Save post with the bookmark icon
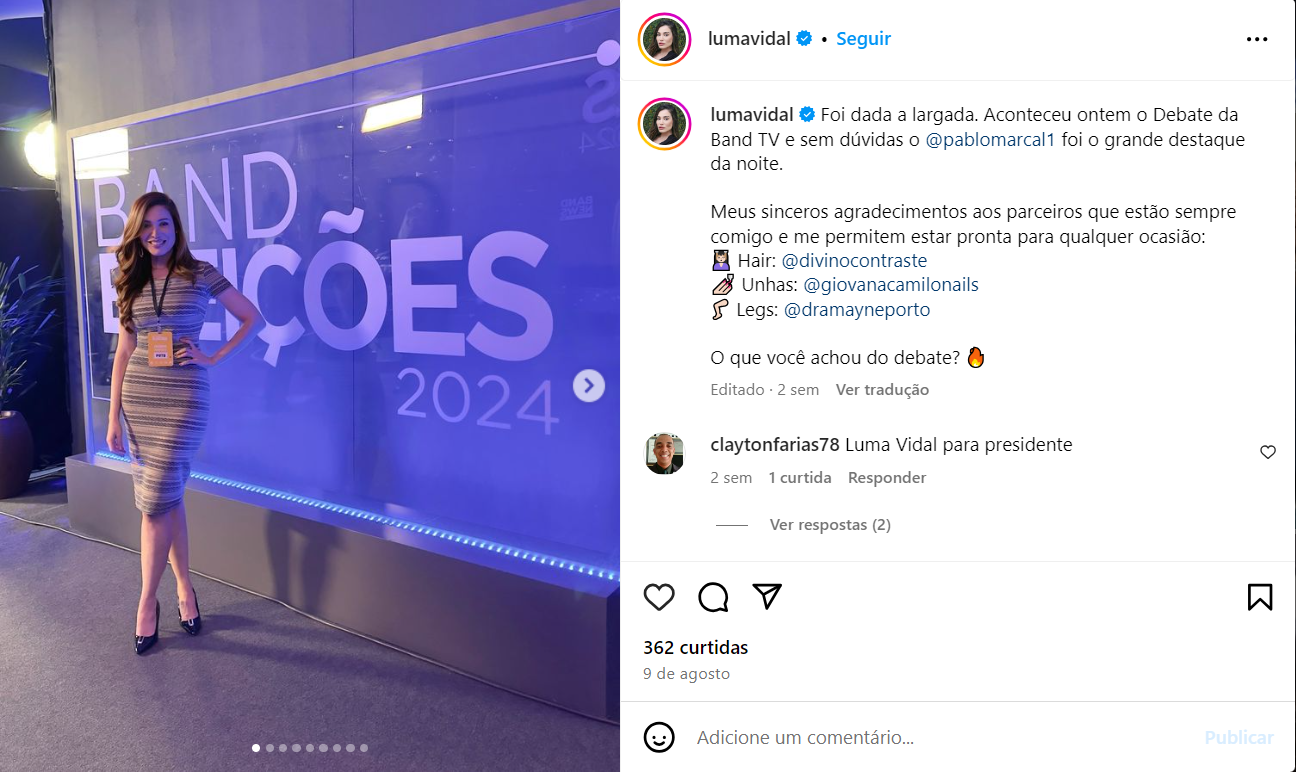1296x772 pixels. [1260, 597]
